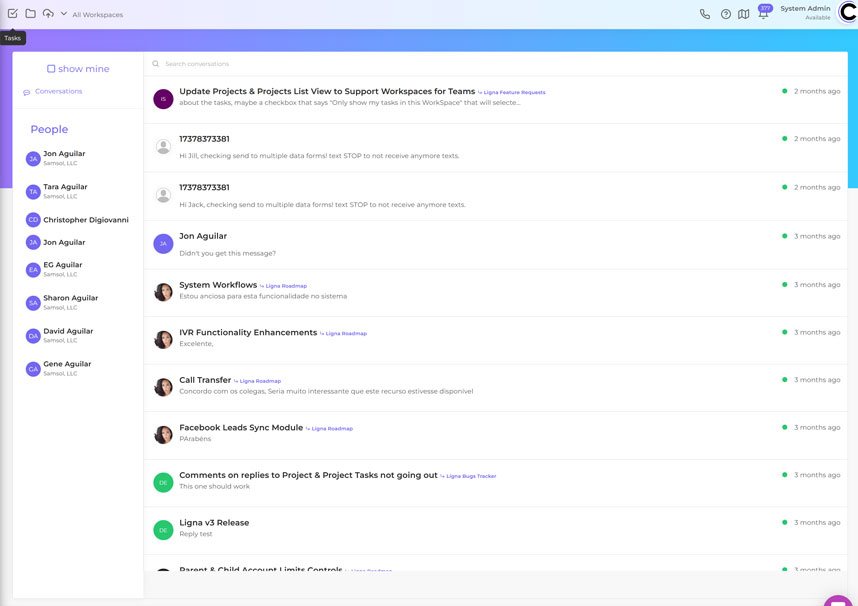Click the folder icon in top bar
This screenshot has width=858, height=606.
click(30, 14)
